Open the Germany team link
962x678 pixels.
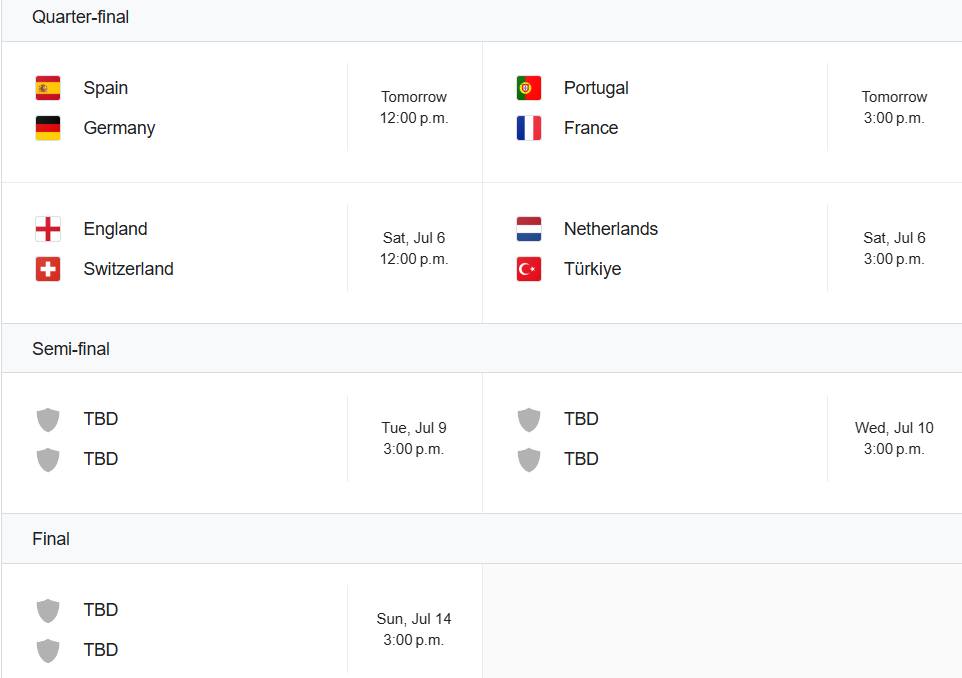coord(119,128)
